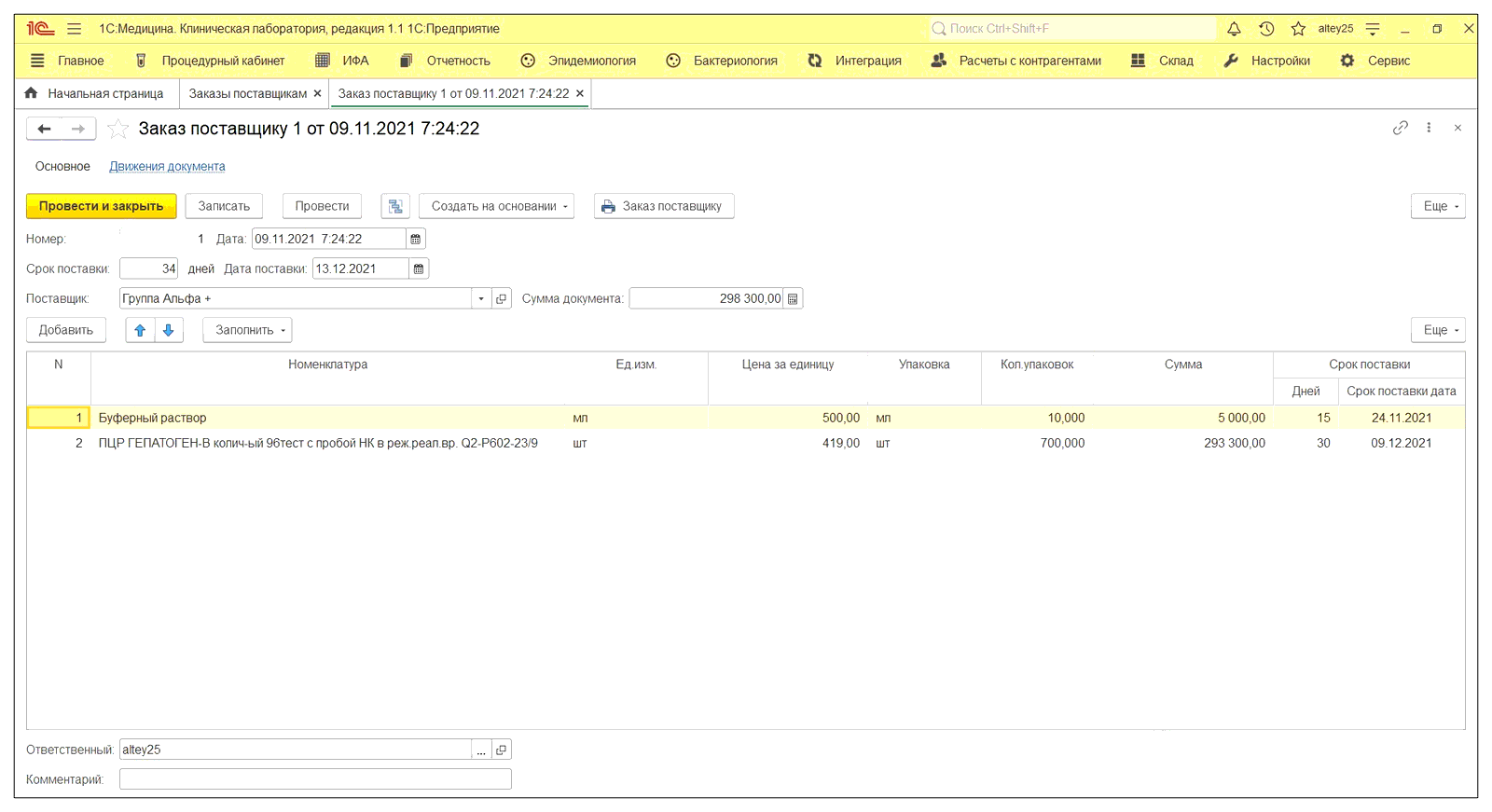Move row up with blue up arrow
Screen dimensions: 1492x812
pyautogui.click(x=140, y=330)
